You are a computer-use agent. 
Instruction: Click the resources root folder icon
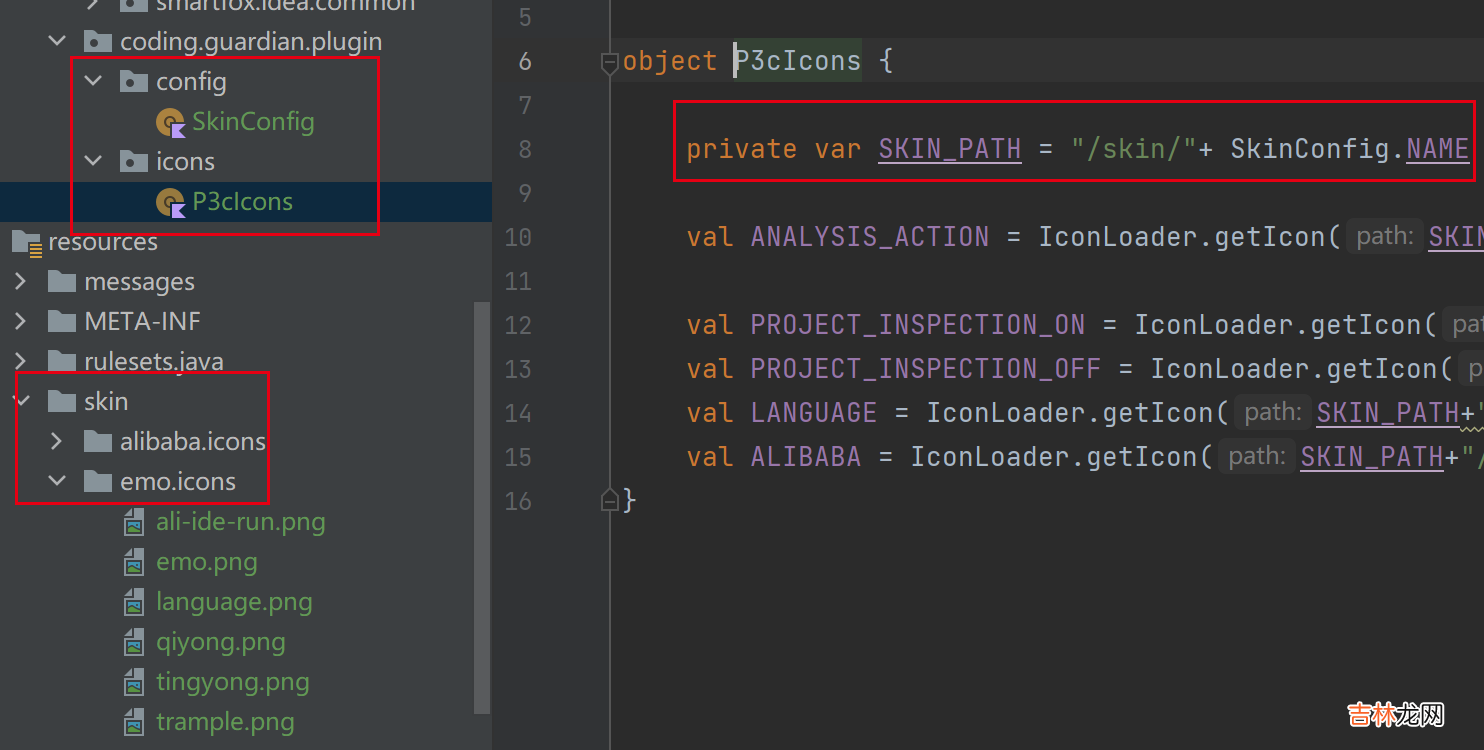[26, 242]
